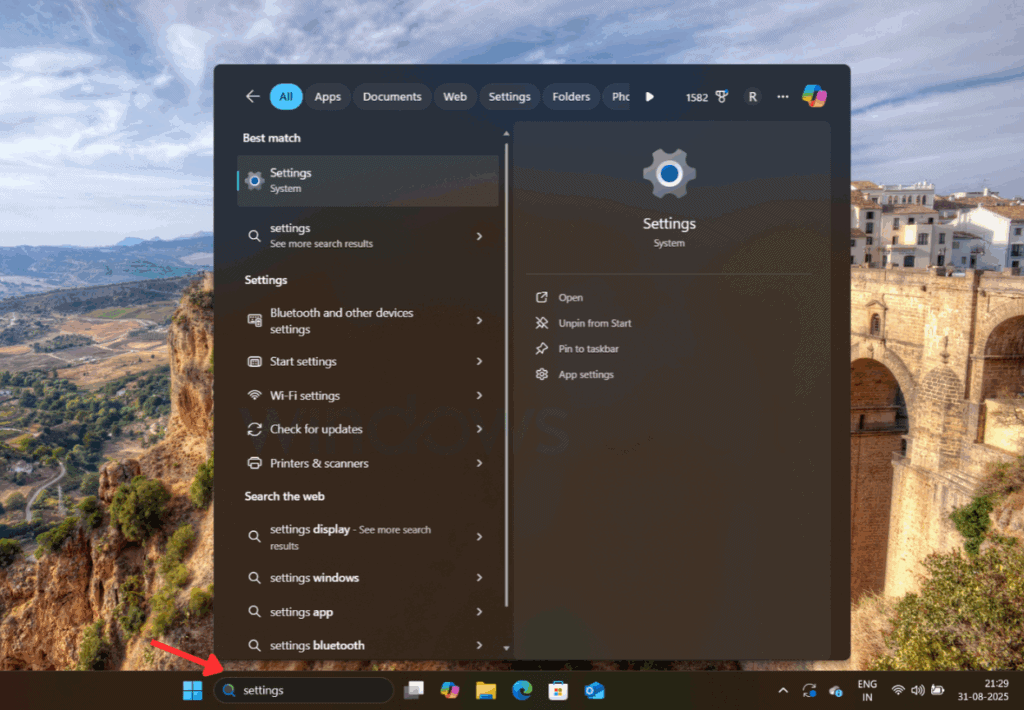The image size is (1024, 710).
Task: Select the Documents filter tab
Action: [x=392, y=97]
